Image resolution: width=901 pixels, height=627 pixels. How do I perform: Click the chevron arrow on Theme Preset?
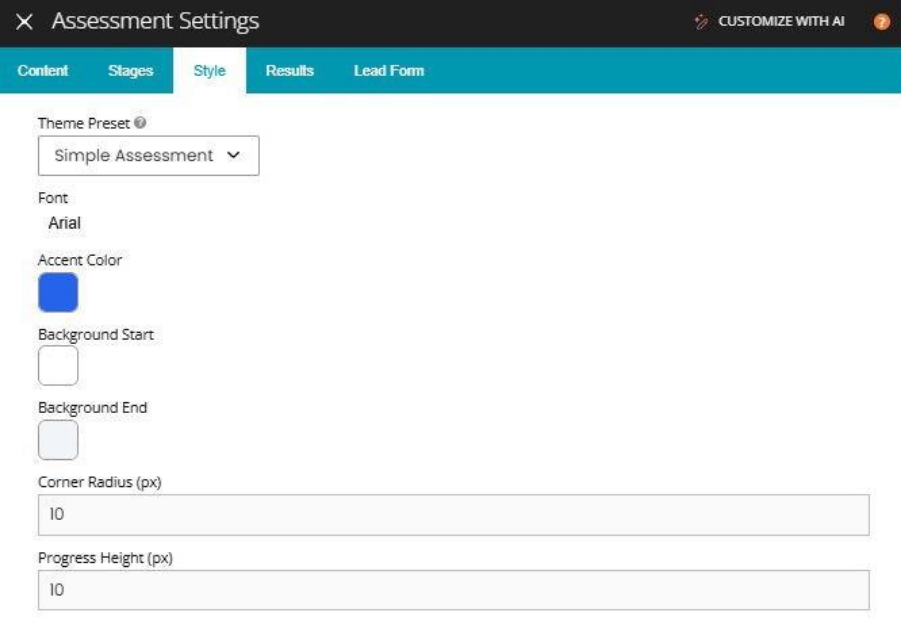[x=234, y=156]
